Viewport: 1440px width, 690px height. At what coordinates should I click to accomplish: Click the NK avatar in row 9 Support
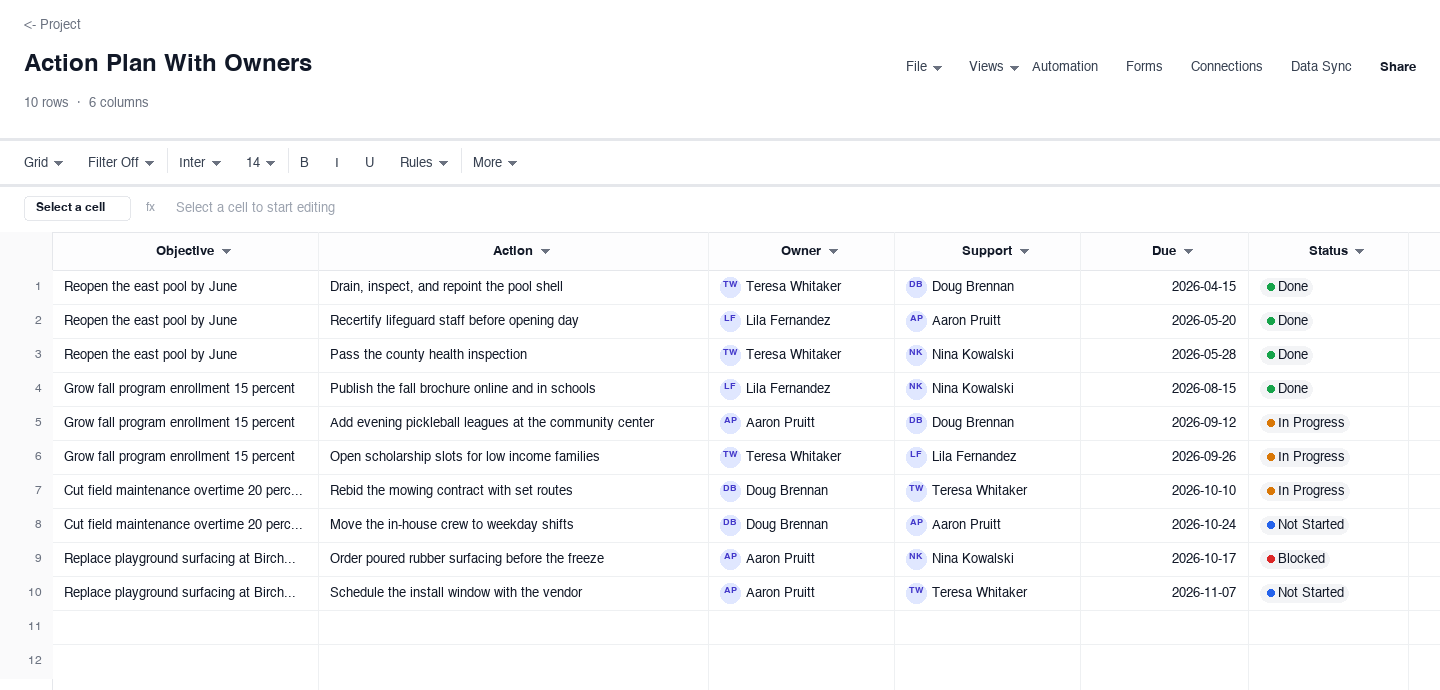(916, 558)
